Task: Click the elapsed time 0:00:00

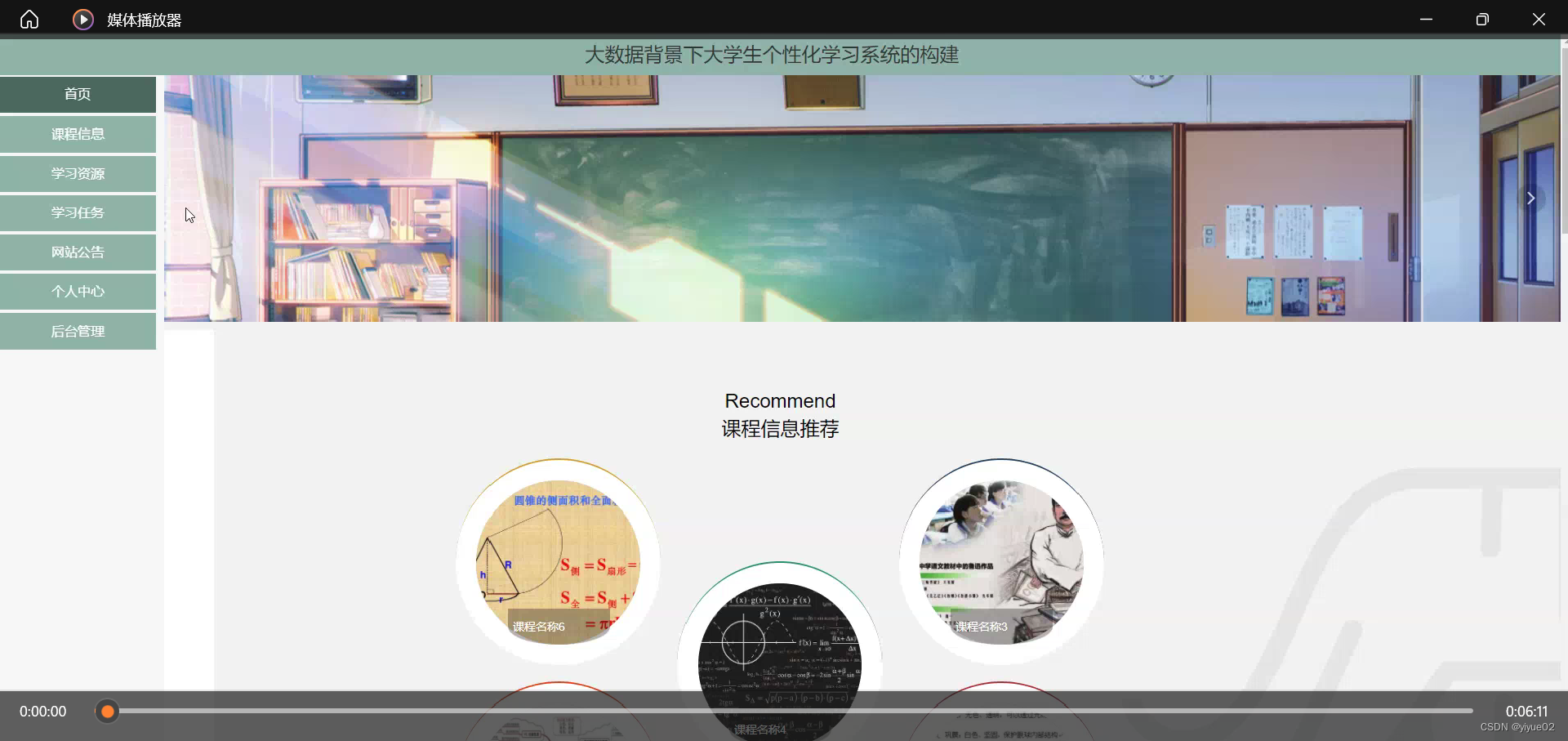Action: pos(43,712)
